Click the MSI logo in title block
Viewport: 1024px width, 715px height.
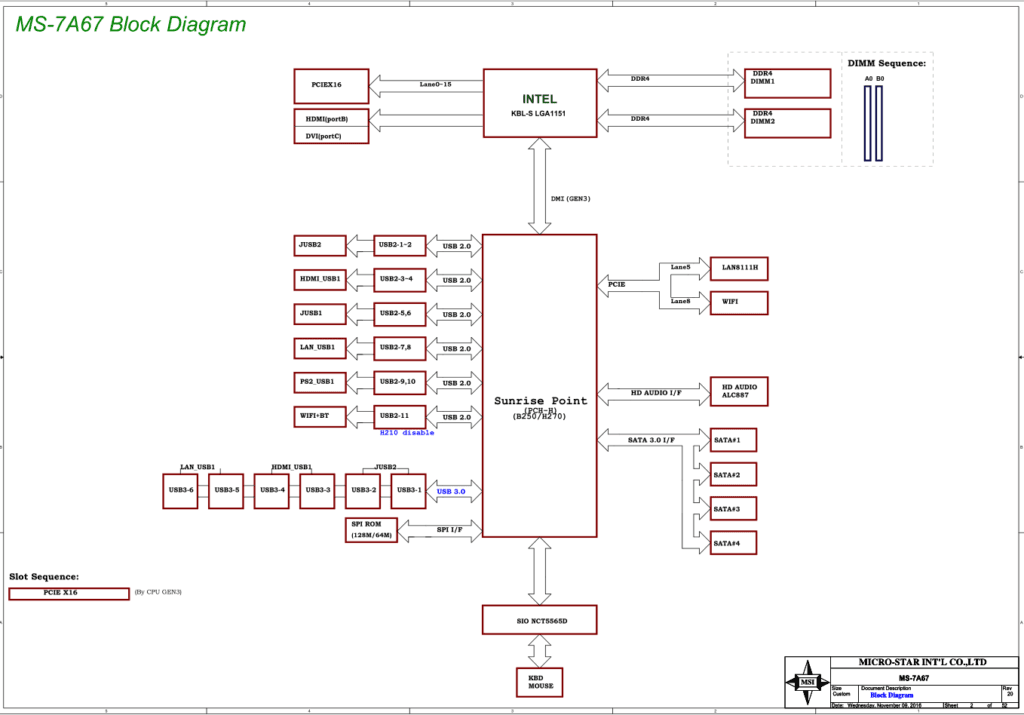click(807, 682)
